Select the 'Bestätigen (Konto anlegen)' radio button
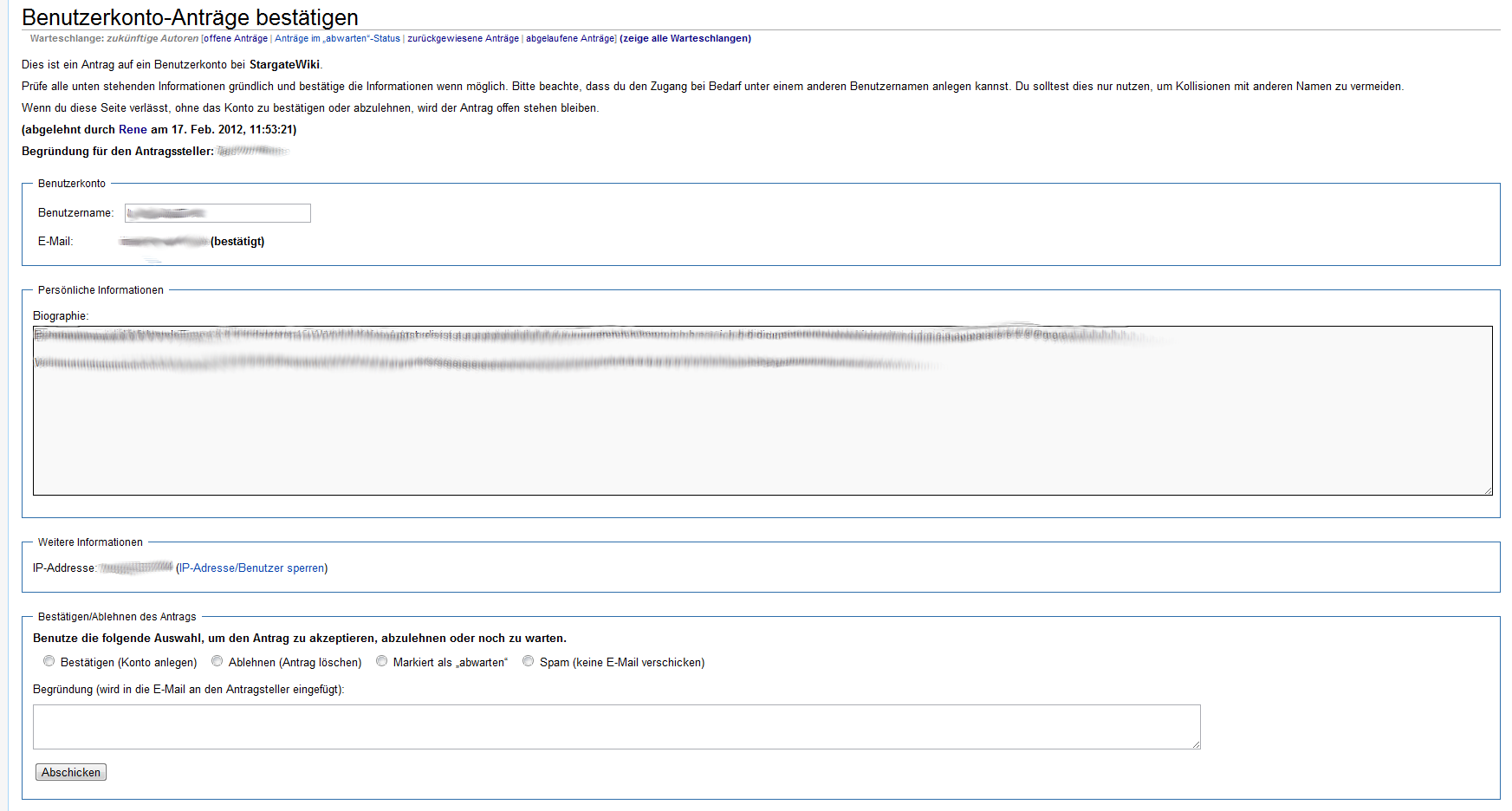 tap(49, 661)
